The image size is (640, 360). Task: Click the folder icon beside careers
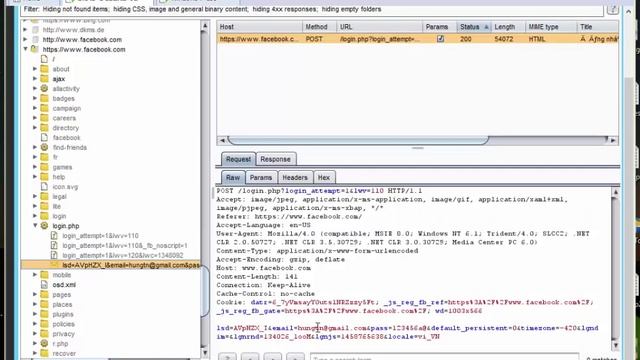(44, 118)
